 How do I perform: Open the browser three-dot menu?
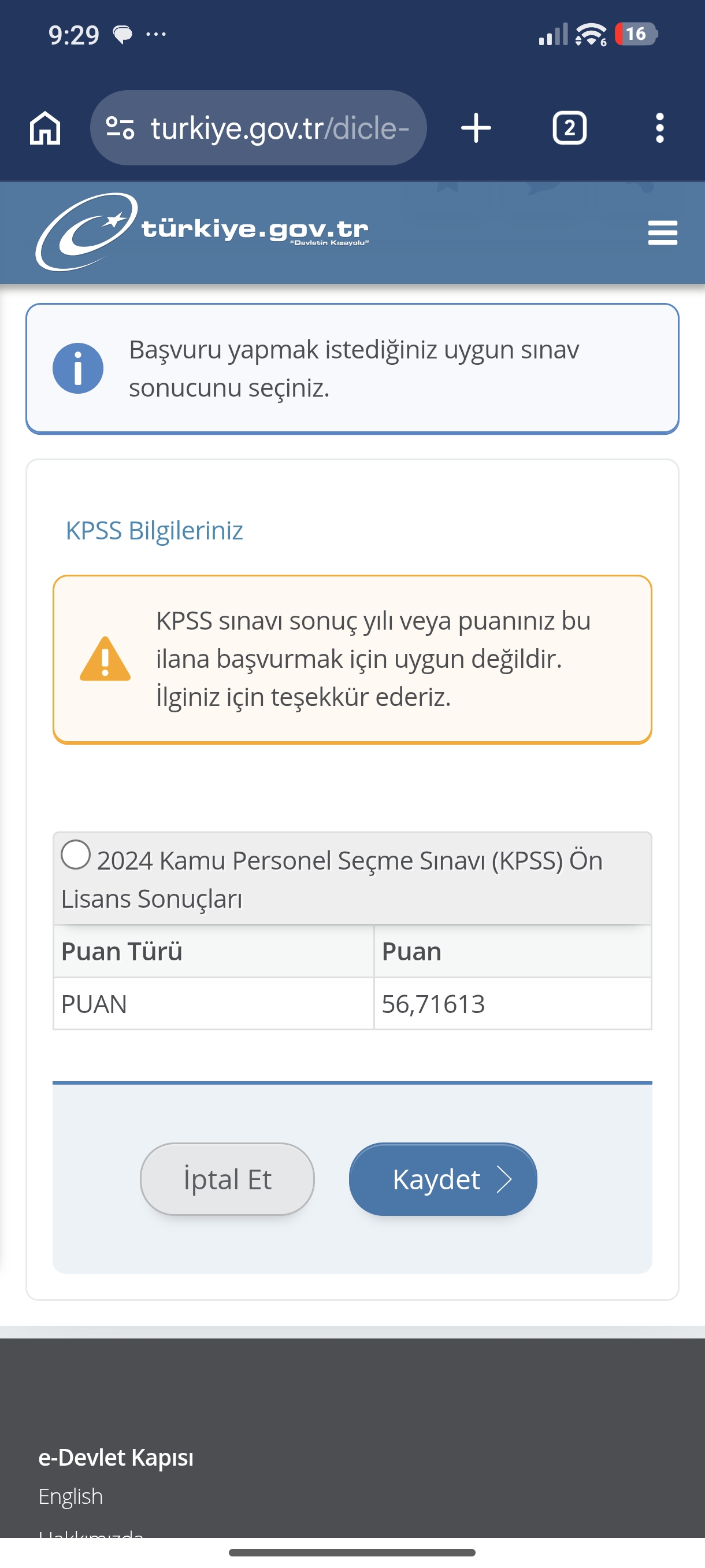[x=659, y=128]
